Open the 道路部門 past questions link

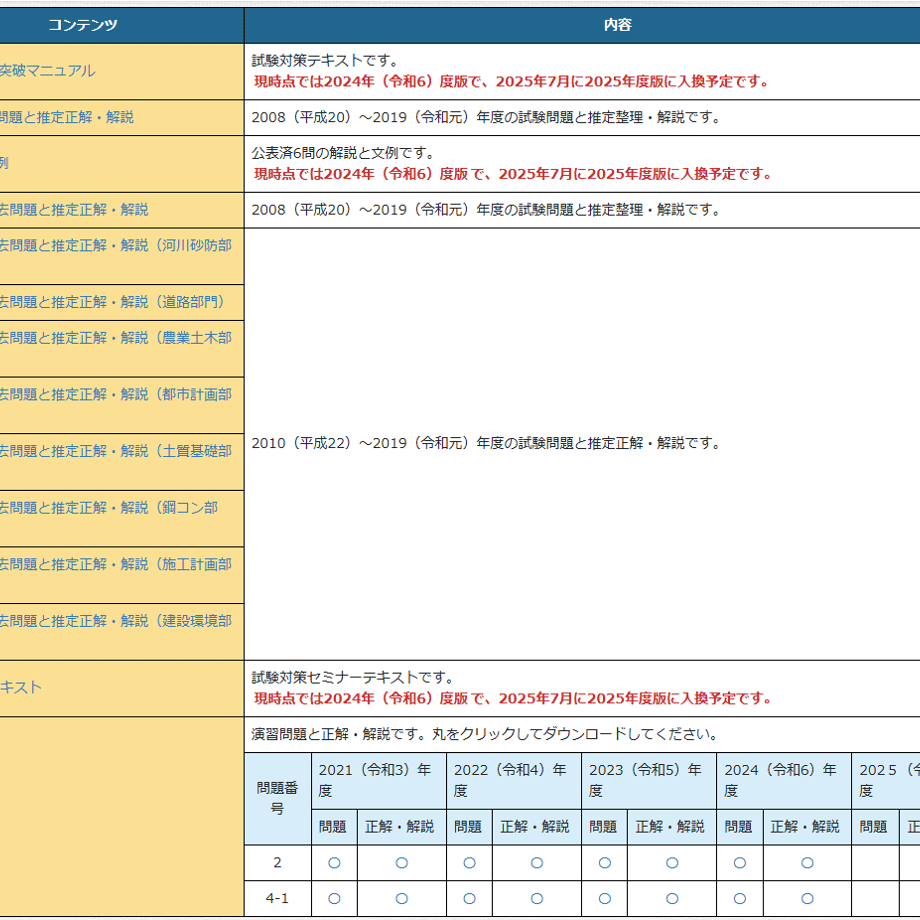(x=112, y=302)
